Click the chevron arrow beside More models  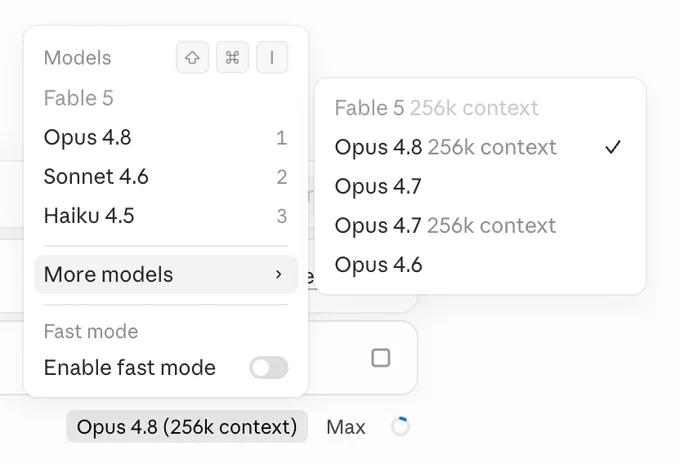[278, 274]
